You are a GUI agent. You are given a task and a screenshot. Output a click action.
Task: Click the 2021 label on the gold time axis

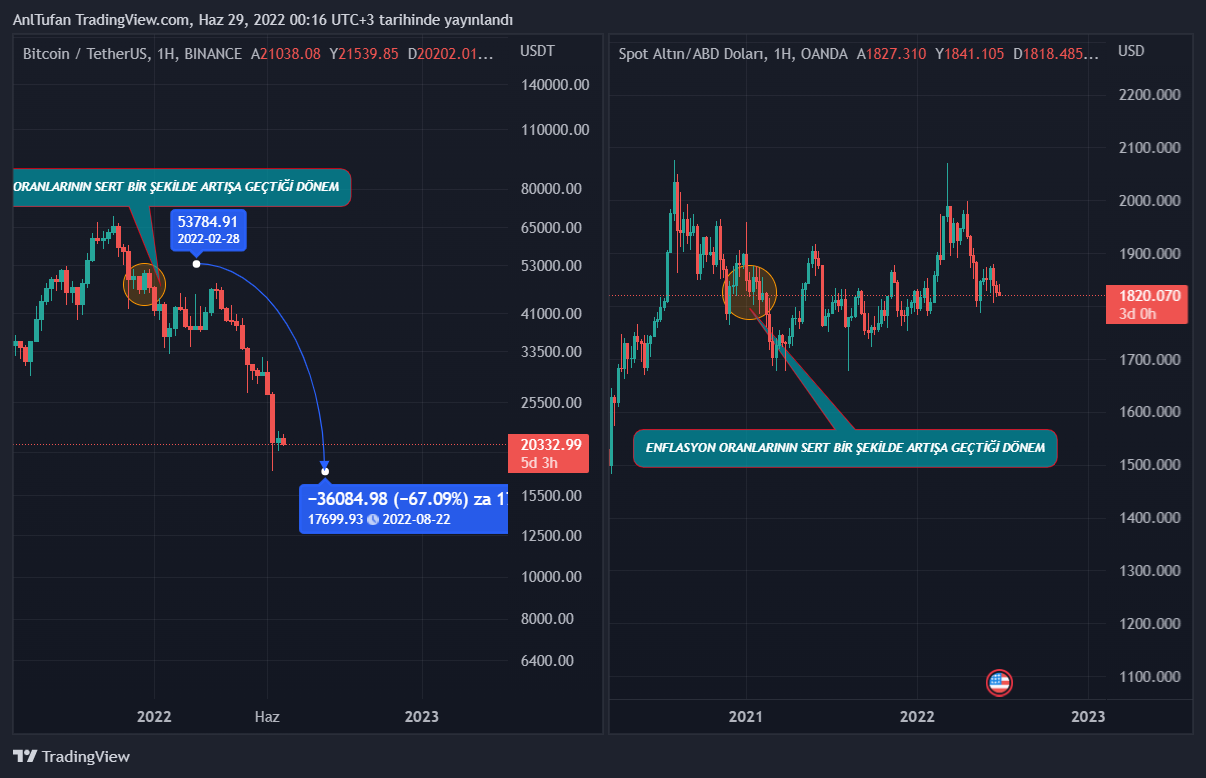pos(746,717)
